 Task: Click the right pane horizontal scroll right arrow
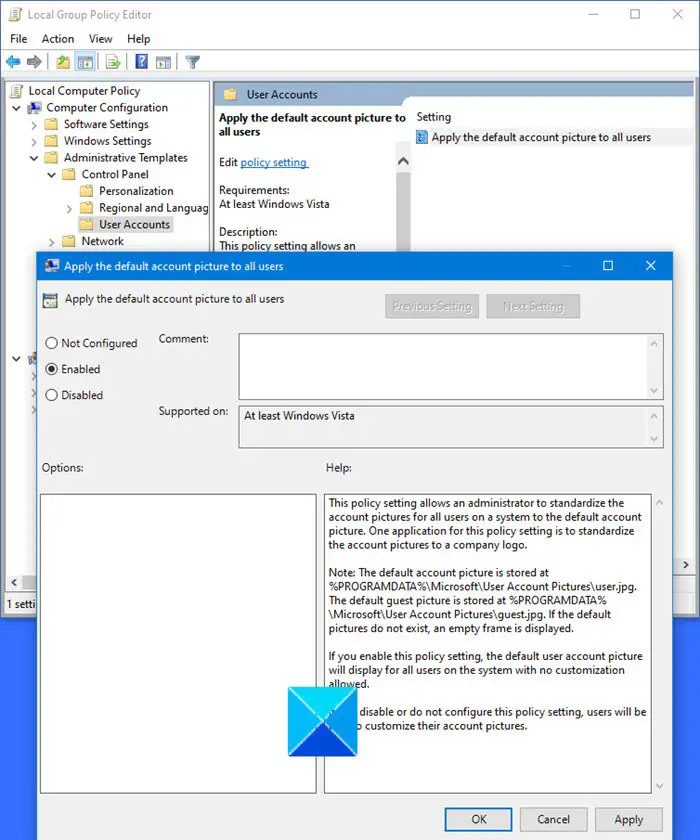pos(686,565)
